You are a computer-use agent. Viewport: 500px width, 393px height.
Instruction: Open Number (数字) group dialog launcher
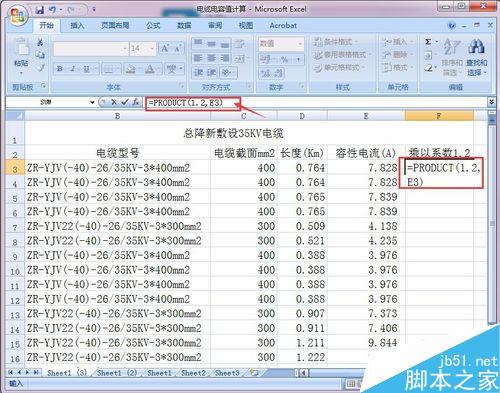coord(302,86)
